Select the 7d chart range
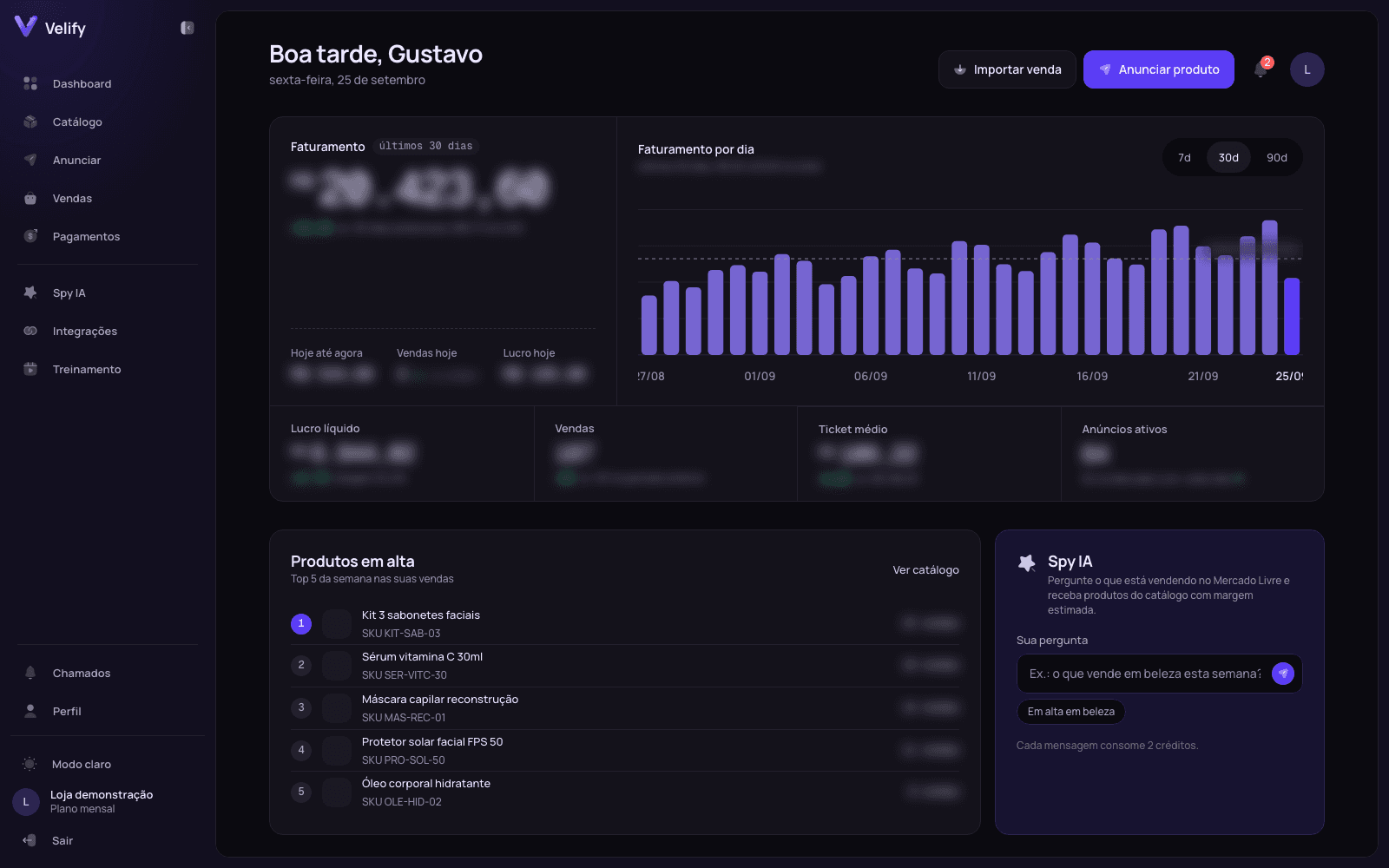 [1184, 157]
